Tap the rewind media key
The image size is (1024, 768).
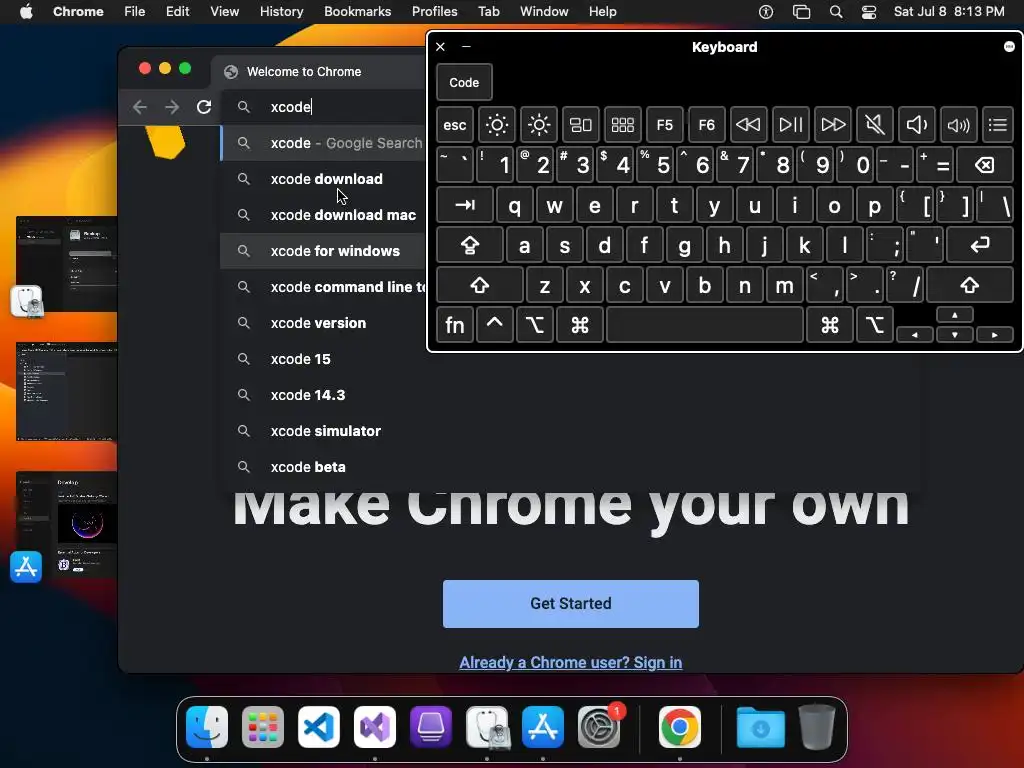[748, 125]
